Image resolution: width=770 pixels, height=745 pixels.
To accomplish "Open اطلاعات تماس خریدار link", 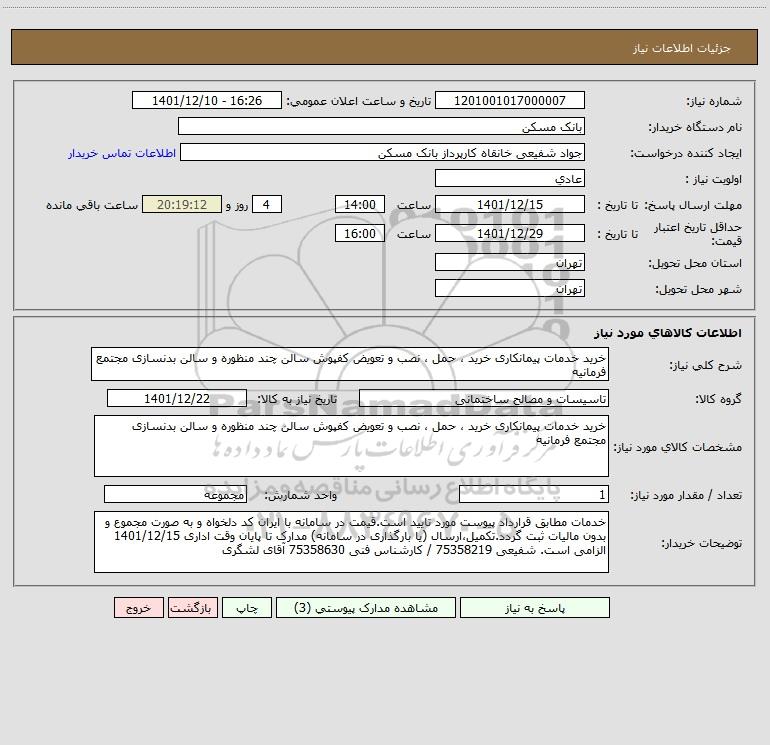I will 122,153.
